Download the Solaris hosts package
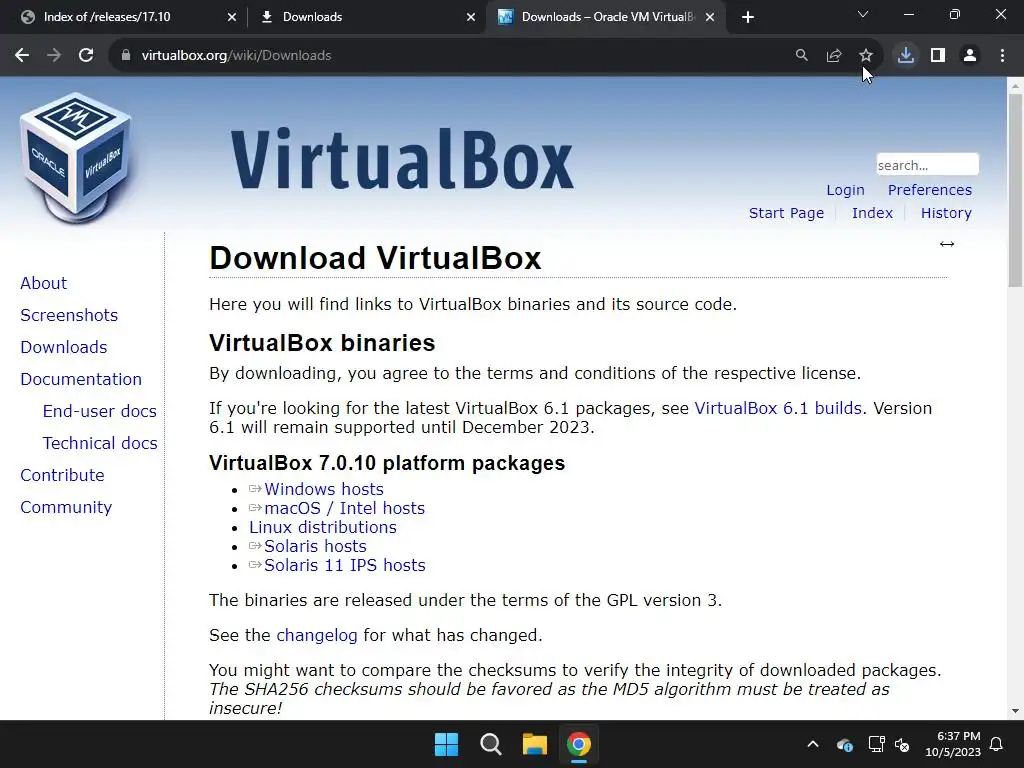Screen dimensions: 1024x768 pos(315,546)
